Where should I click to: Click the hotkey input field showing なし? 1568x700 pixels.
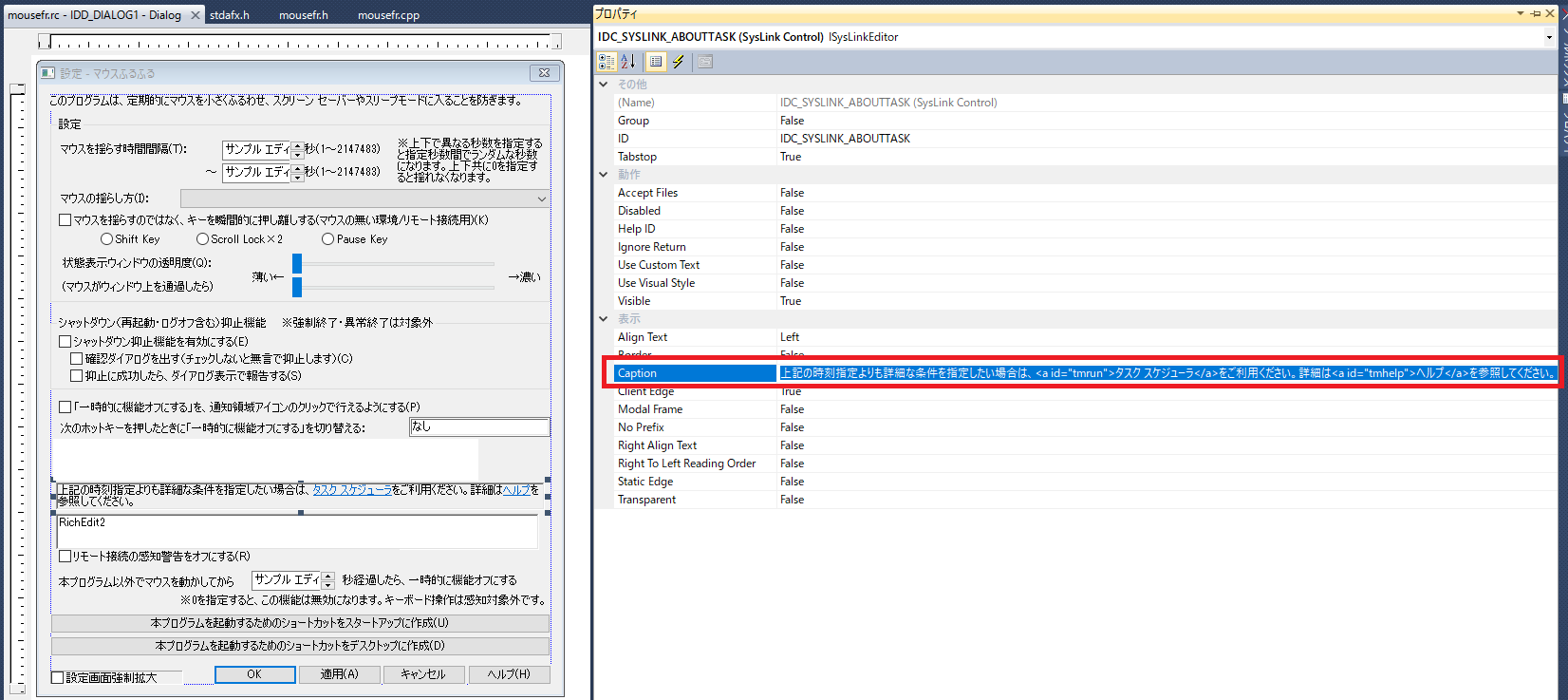click(479, 427)
